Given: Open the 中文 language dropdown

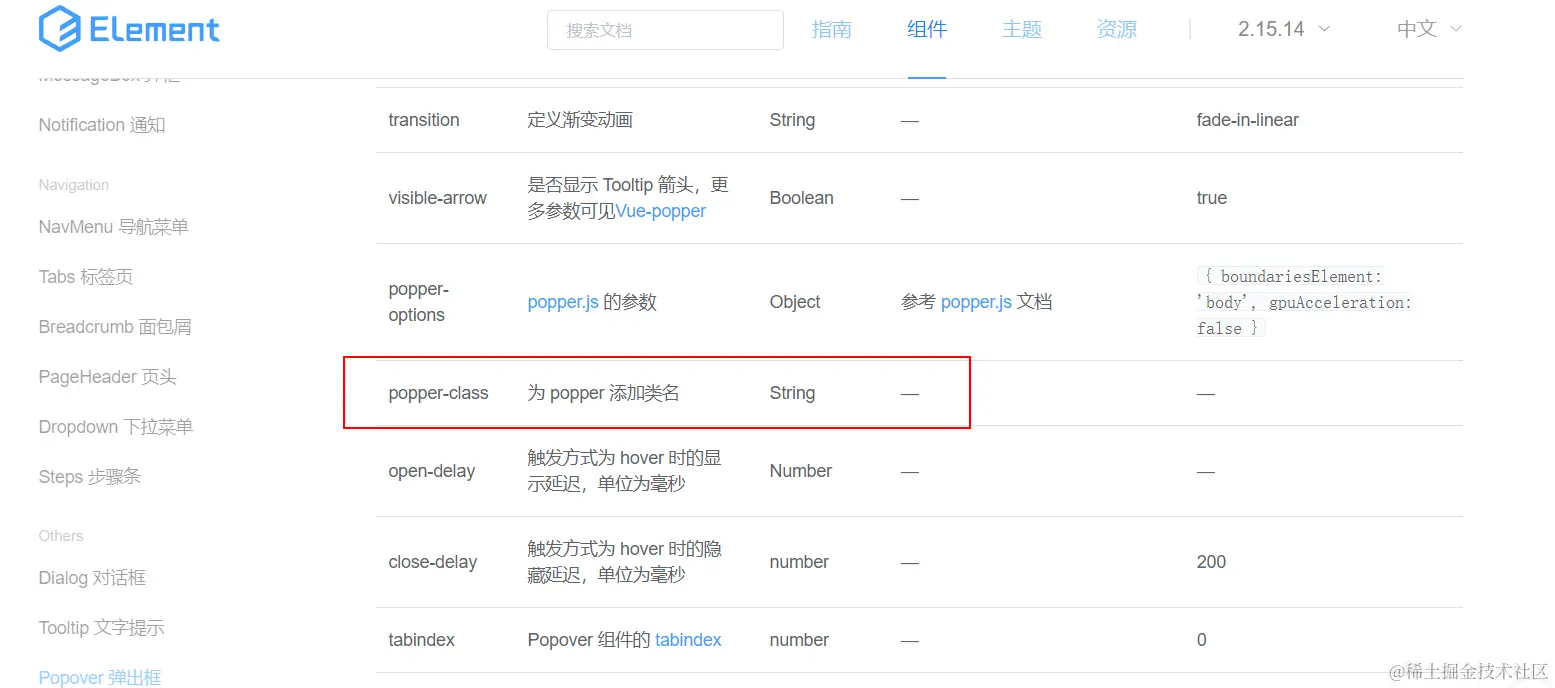Looking at the screenshot, I should tap(1418, 29).
